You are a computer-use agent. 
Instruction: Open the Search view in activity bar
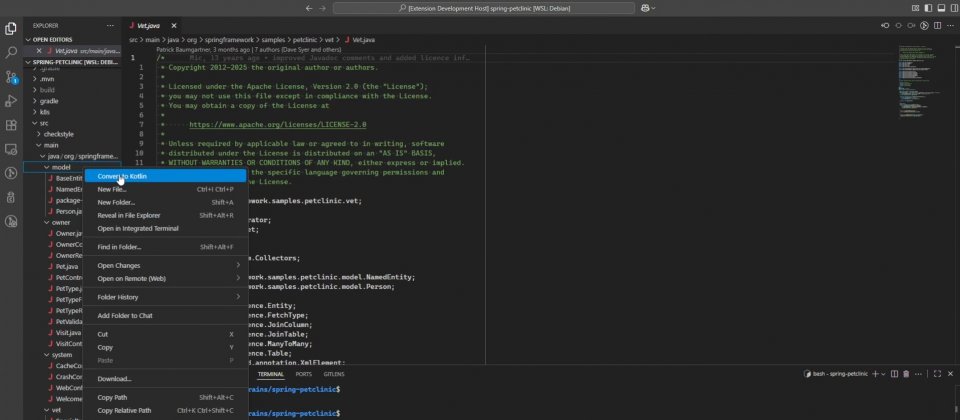click(11, 52)
